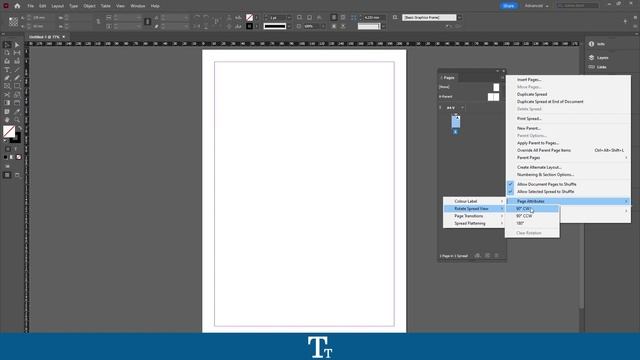The image size is (640, 360).
Task: Choose New Parent menu item
Action: click(569, 128)
